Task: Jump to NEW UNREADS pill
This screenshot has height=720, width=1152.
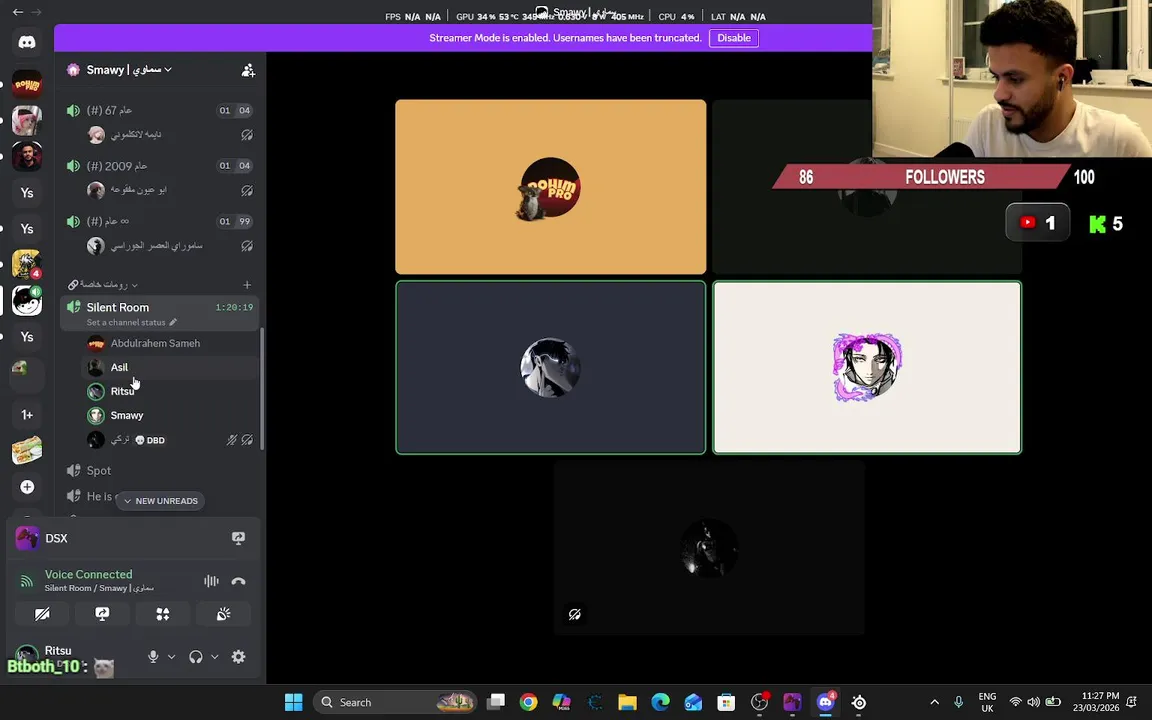Action: click(x=160, y=501)
